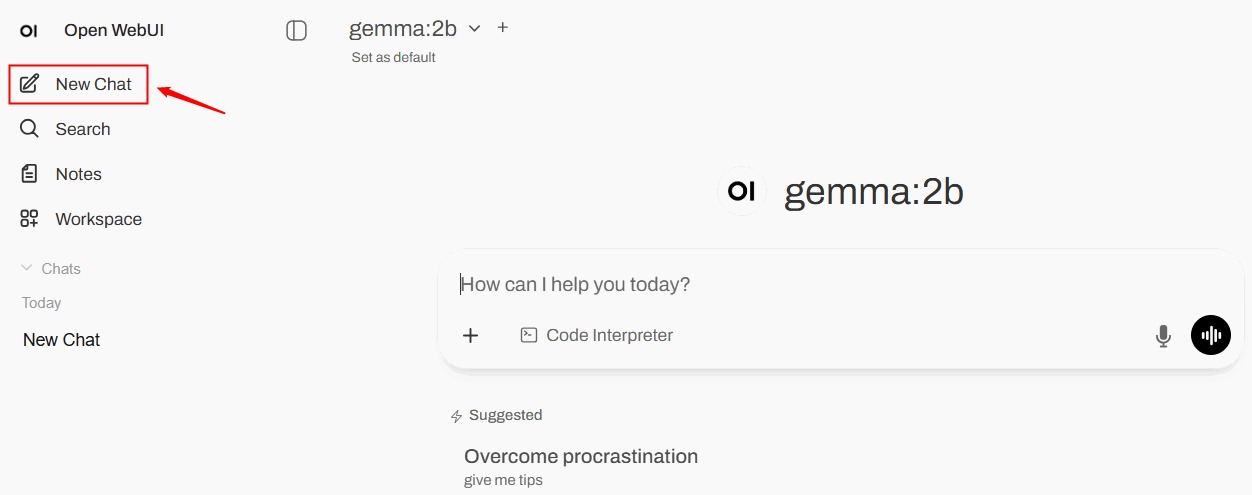Image resolution: width=1252 pixels, height=495 pixels.
Task: Click the New Chat pencil icon
Action: (x=30, y=84)
